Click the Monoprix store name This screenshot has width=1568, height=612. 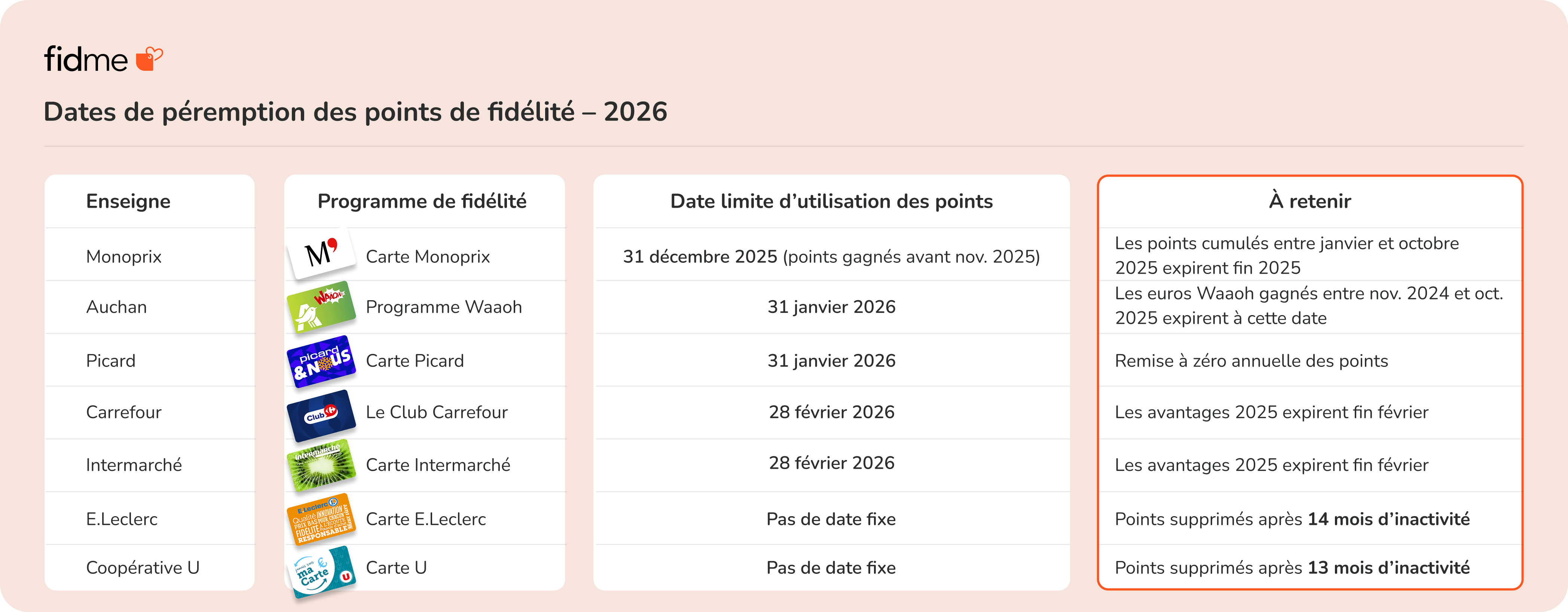click(x=123, y=257)
